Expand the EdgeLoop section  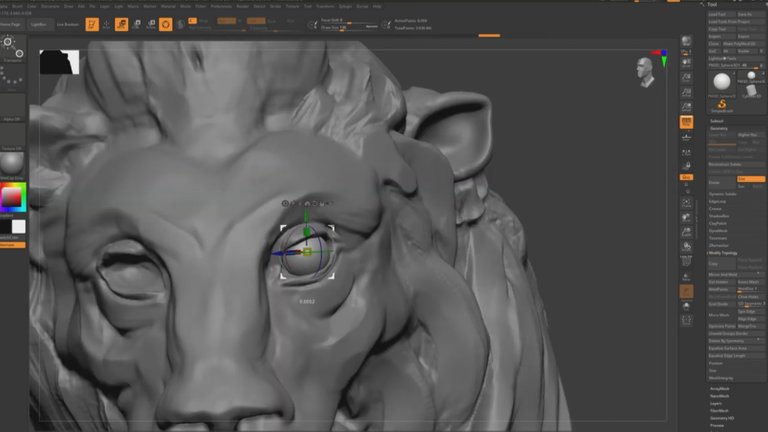[718, 201]
